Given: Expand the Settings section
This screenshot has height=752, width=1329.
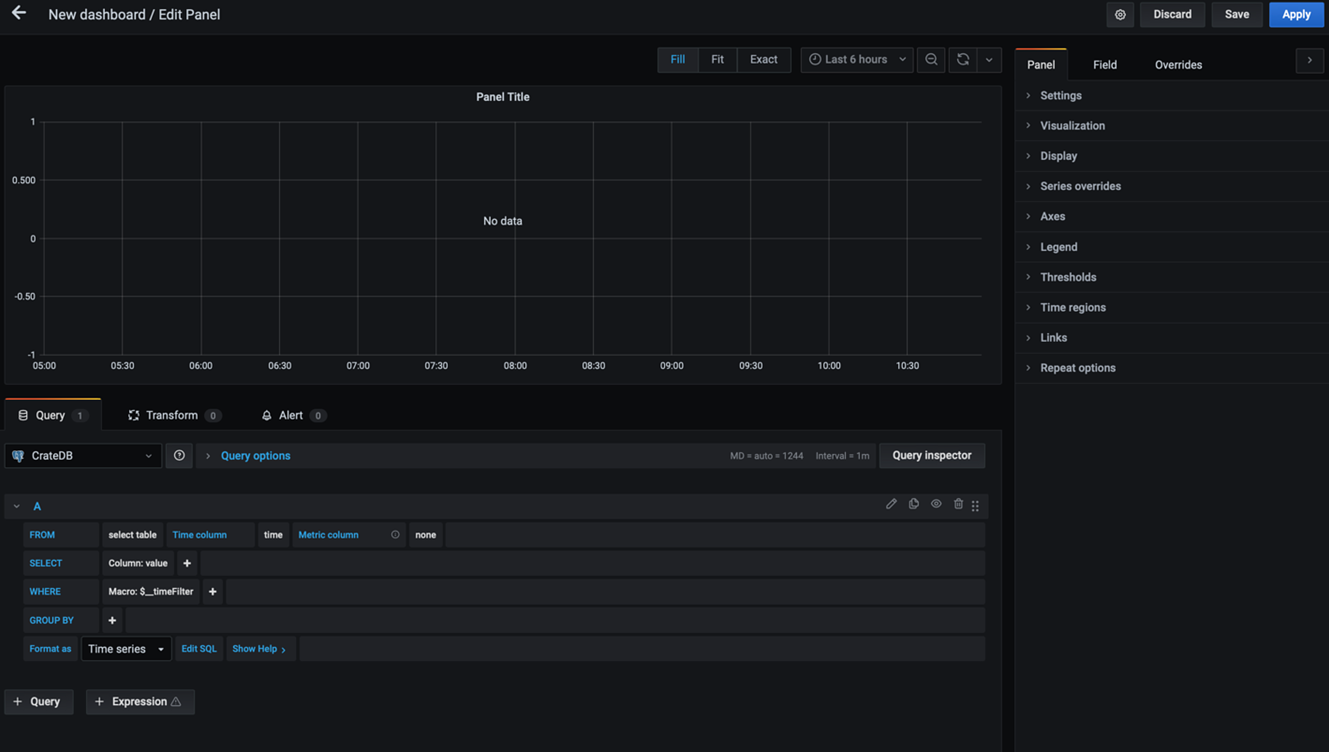Looking at the screenshot, I should coord(1172,96).
